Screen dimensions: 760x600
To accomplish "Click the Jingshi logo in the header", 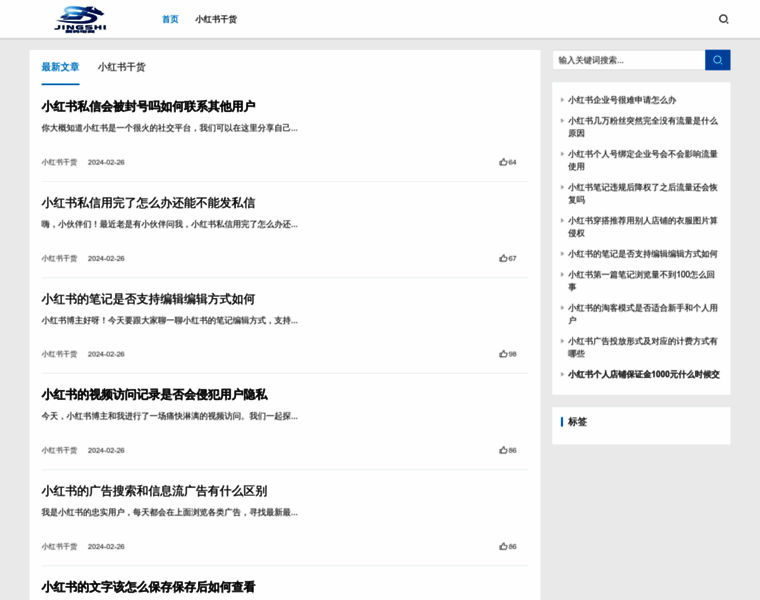I will (x=80, y=19).
